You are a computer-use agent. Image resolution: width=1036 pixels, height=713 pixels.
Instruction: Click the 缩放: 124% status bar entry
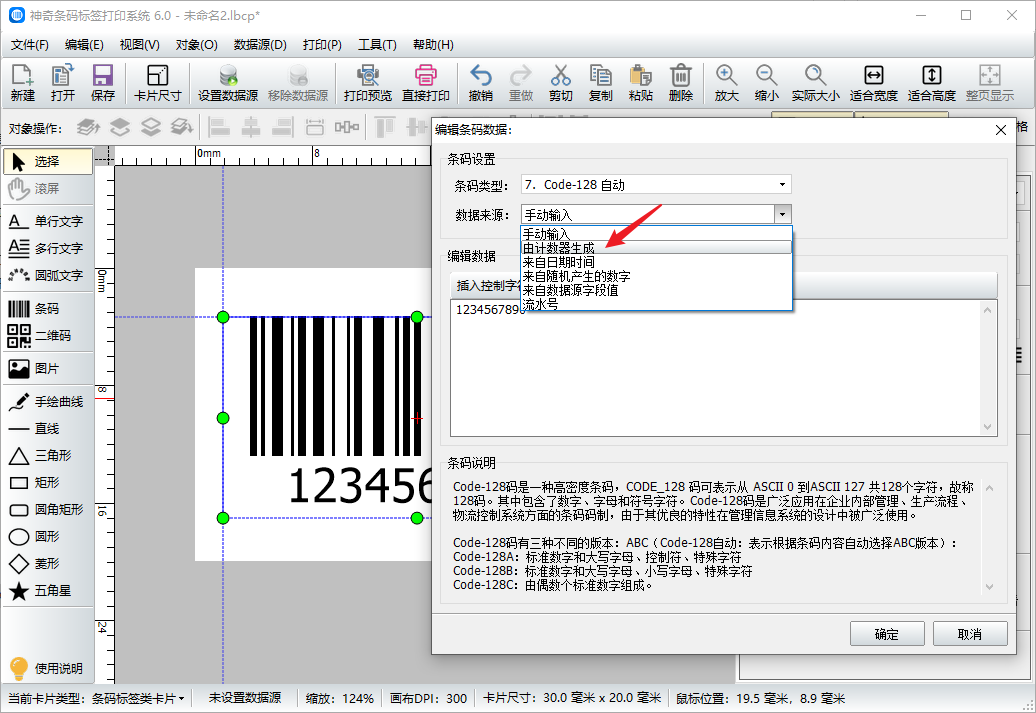[x=340, y=698]
